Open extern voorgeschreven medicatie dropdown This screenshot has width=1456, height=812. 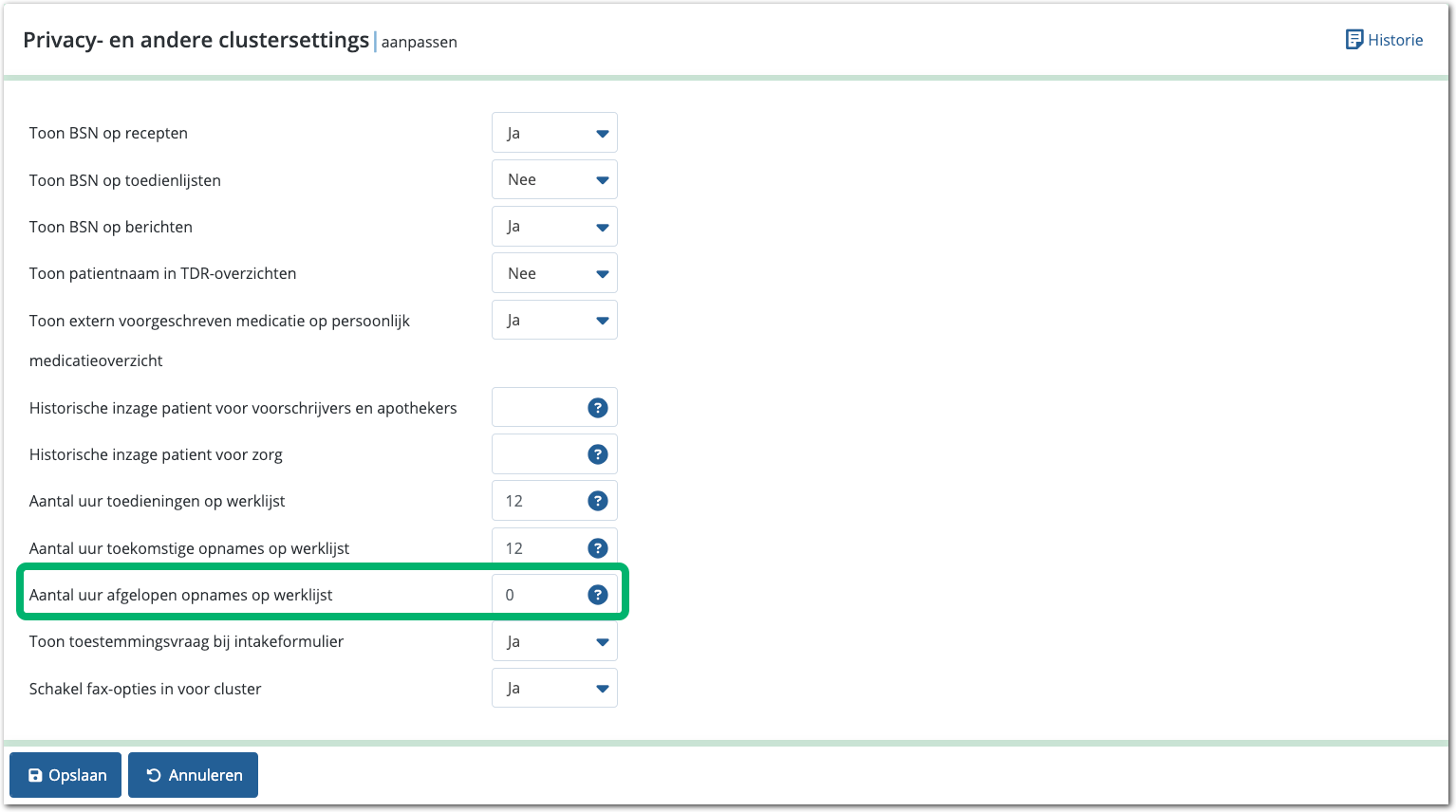pyautogui.click(x=554, y=321)
